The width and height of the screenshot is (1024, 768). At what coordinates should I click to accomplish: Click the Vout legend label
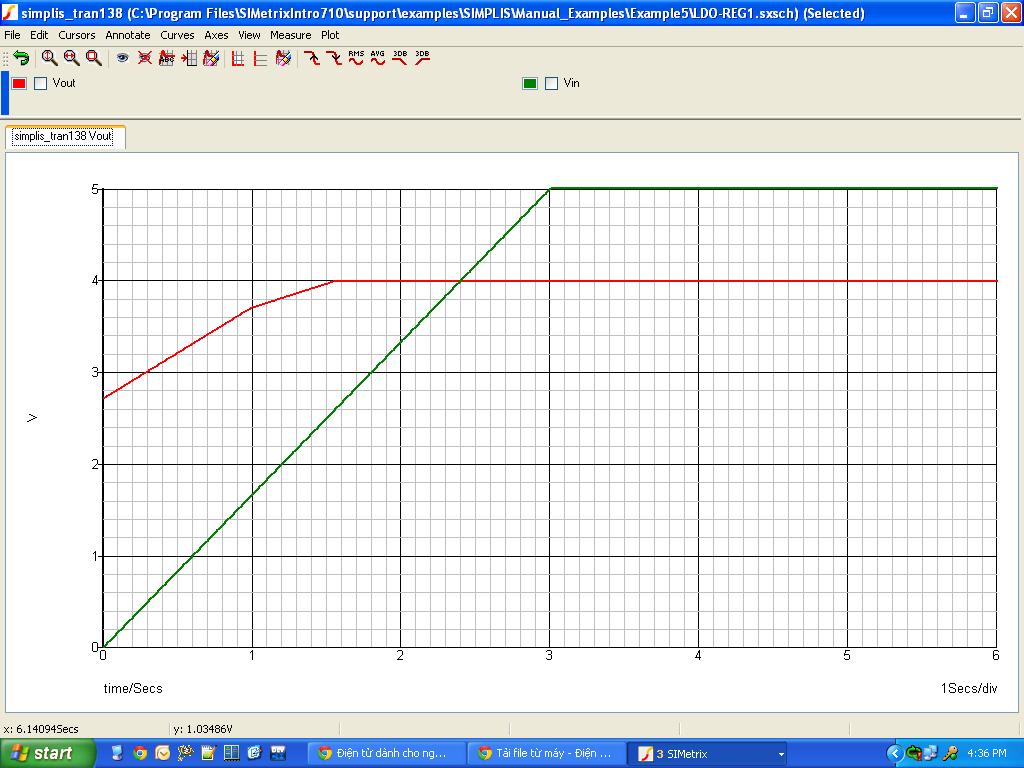point(64,83)
